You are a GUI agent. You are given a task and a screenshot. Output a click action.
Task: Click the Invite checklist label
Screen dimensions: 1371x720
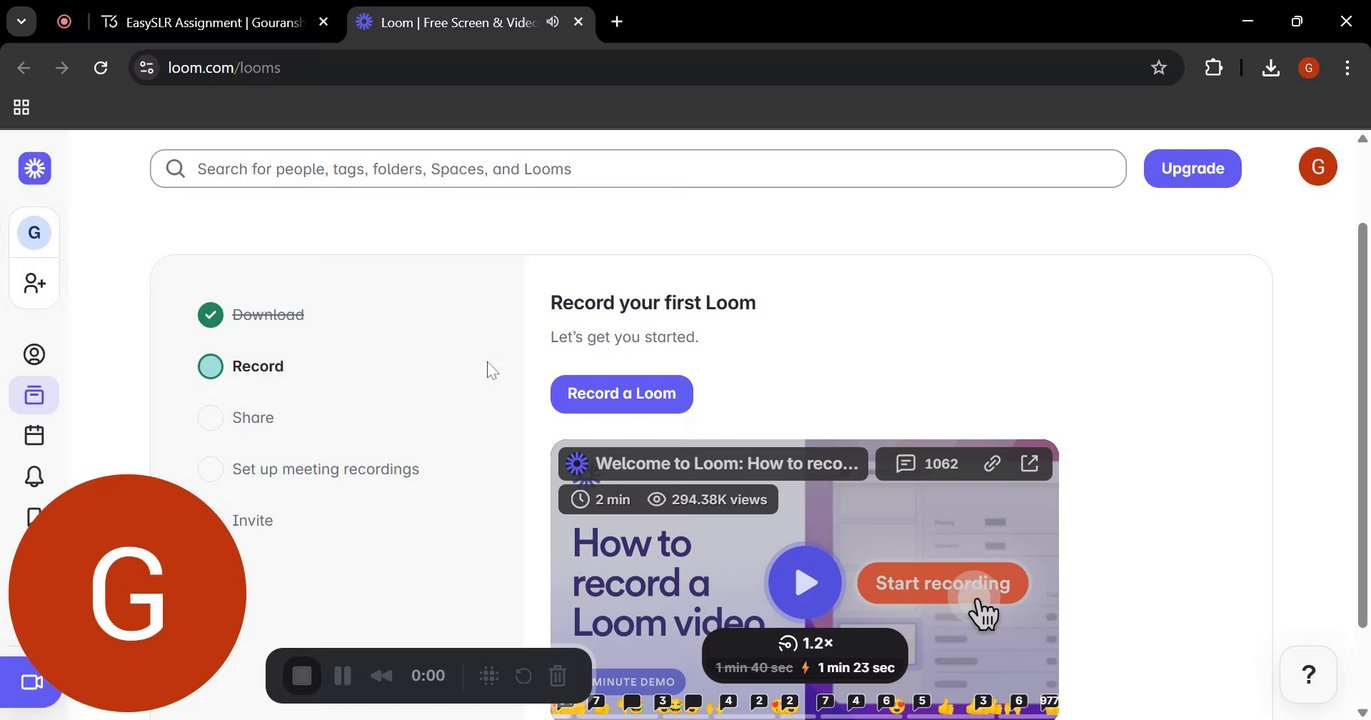coord(253,520)
